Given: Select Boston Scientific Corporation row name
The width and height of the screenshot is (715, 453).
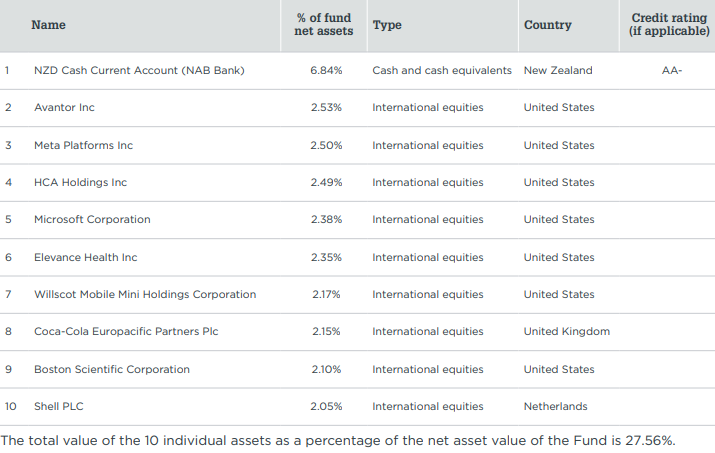Looking at the screenshot, I should point(112,369).
